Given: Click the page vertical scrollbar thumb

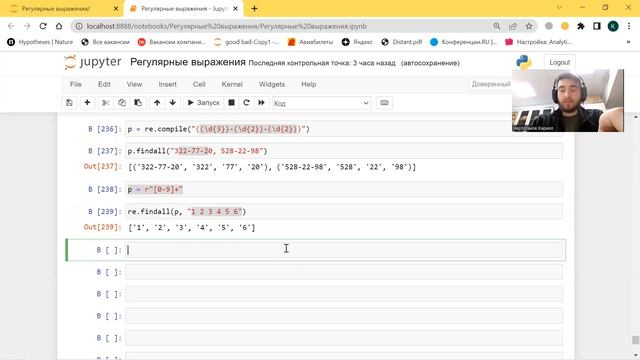Looking at the screenshot, I should point(635,340).
